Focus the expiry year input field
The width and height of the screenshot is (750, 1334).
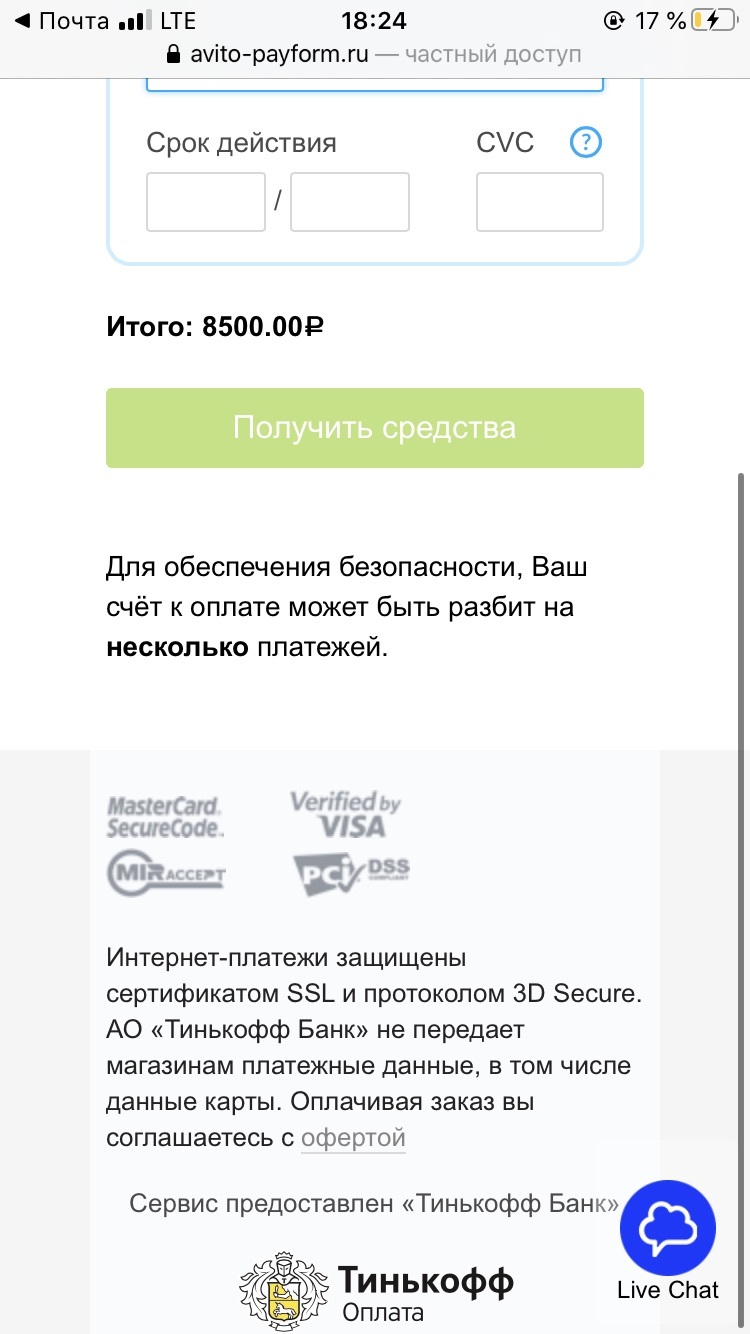click(350, 202)
